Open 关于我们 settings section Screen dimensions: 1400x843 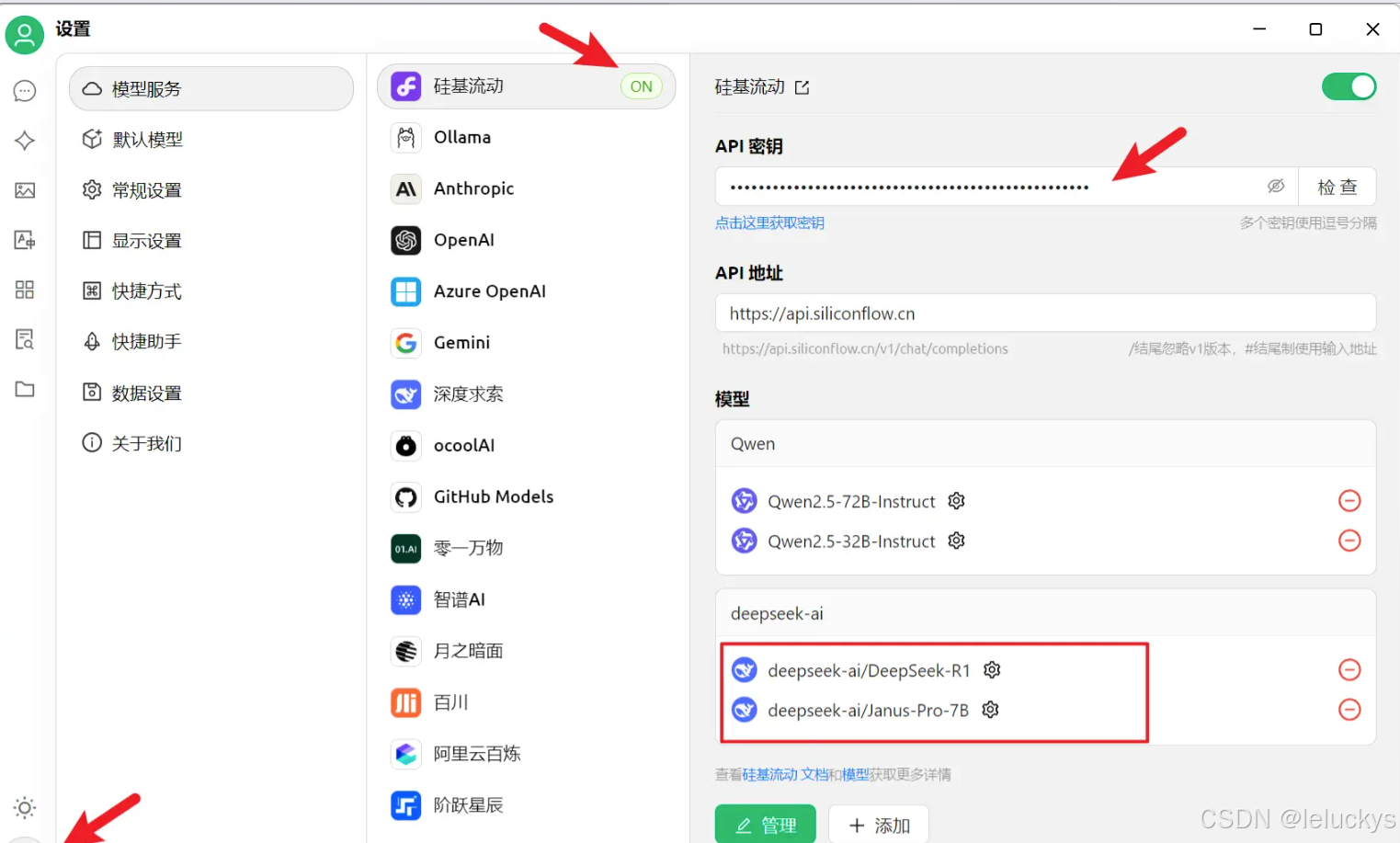tap(211, 444)
